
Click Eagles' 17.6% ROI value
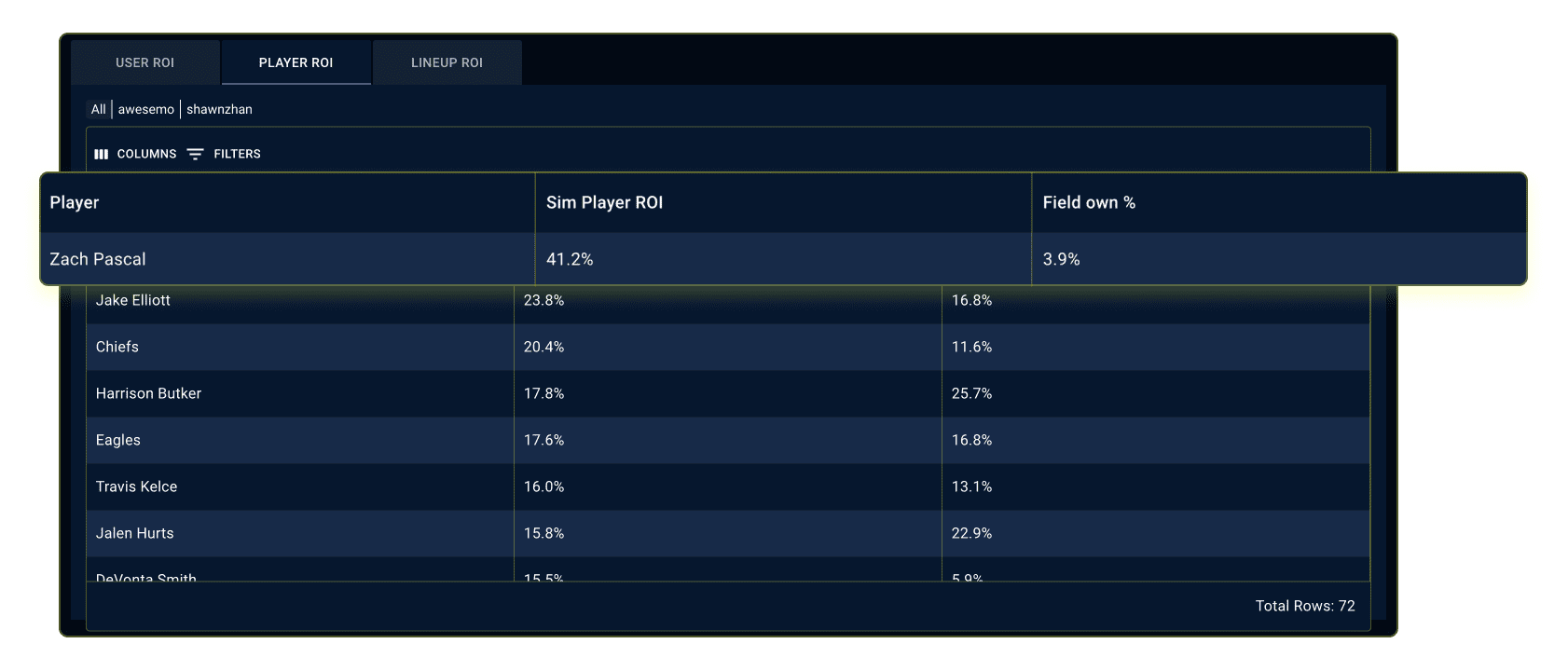point(543,440)
